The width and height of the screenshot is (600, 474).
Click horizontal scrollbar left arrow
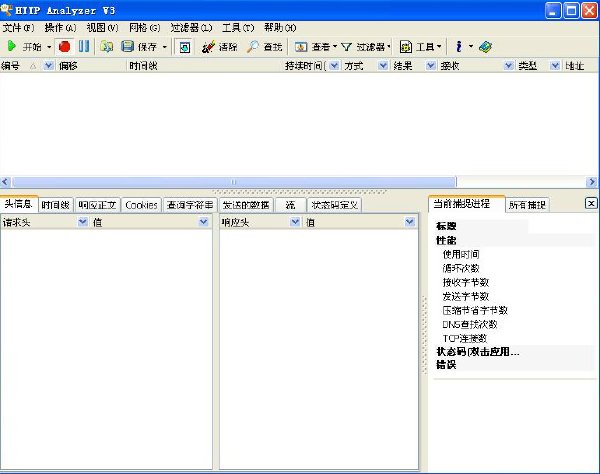click(5, 181)
